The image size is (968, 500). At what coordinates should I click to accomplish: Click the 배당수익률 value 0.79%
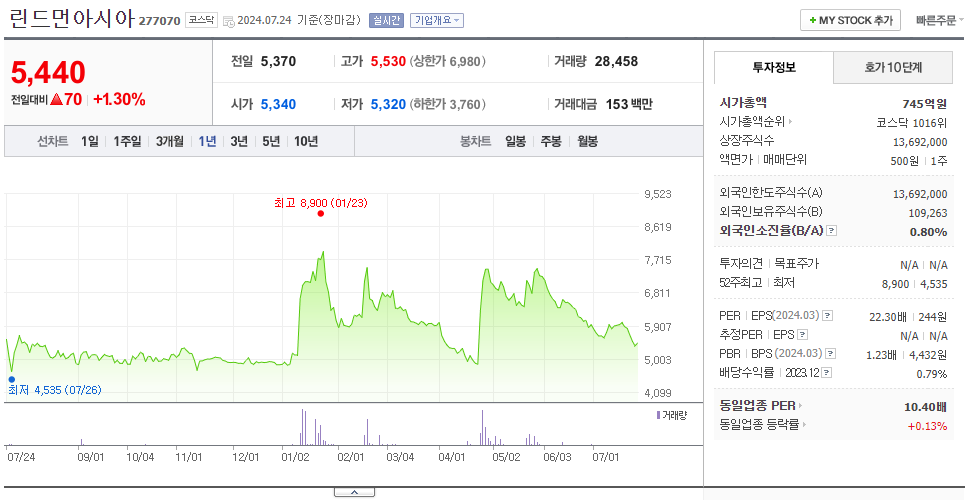click(932, 374)
